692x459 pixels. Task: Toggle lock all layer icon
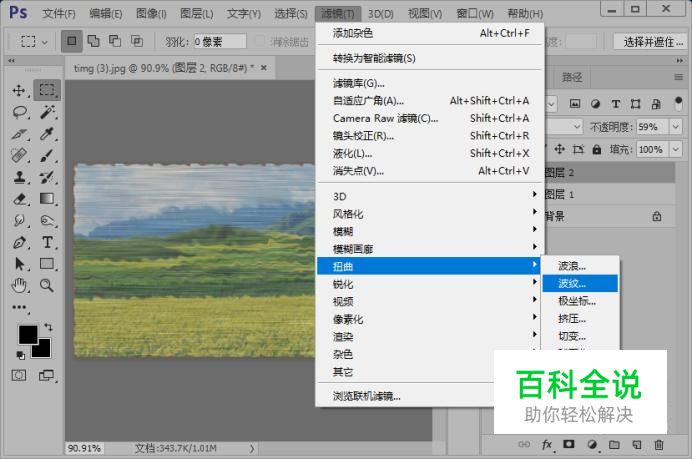click(x=597, y=150)
